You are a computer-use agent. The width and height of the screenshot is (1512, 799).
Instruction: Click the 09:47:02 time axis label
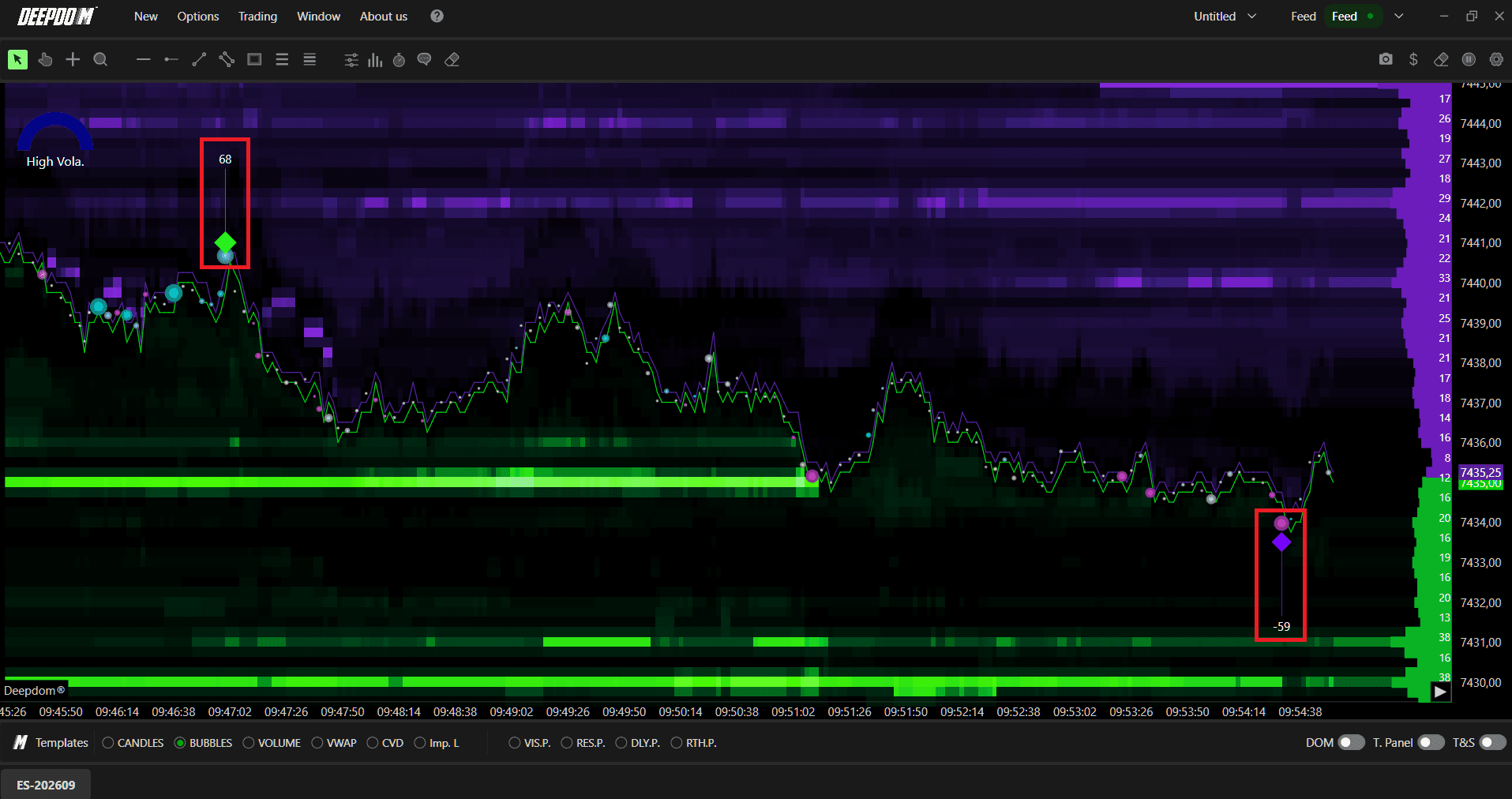click(230, 711)
